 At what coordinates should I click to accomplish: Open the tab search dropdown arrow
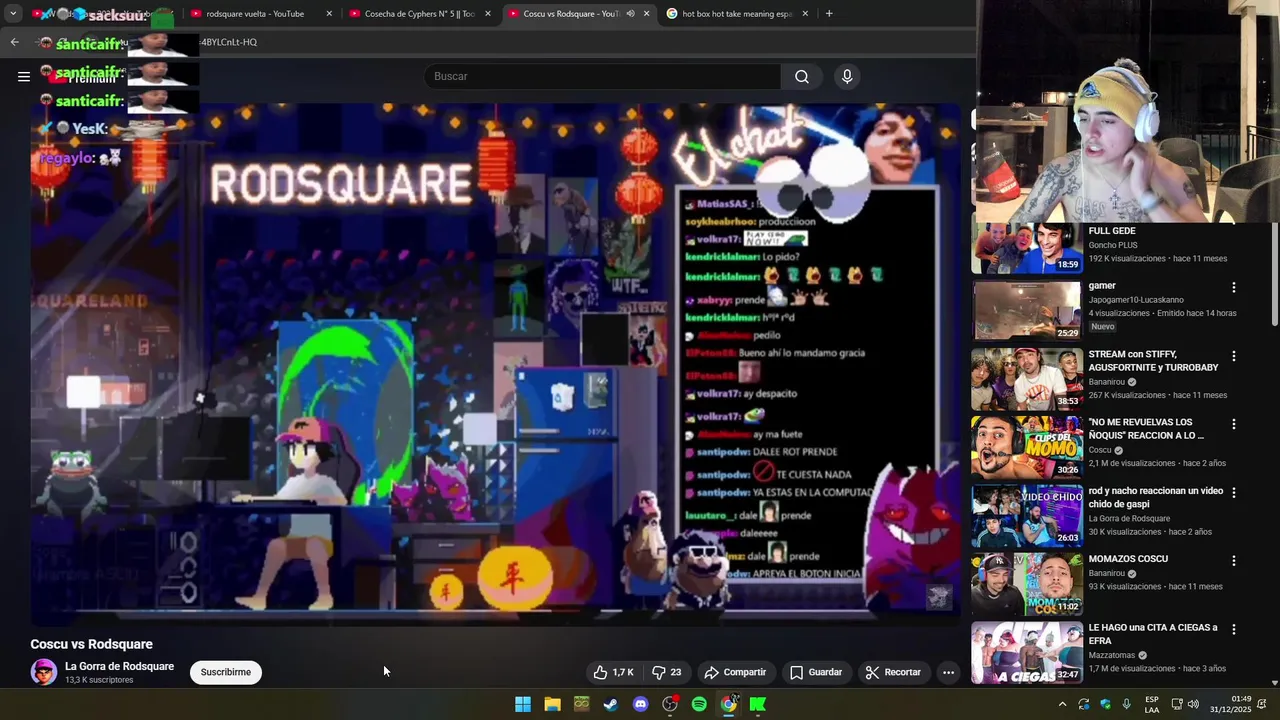(13, 13)
